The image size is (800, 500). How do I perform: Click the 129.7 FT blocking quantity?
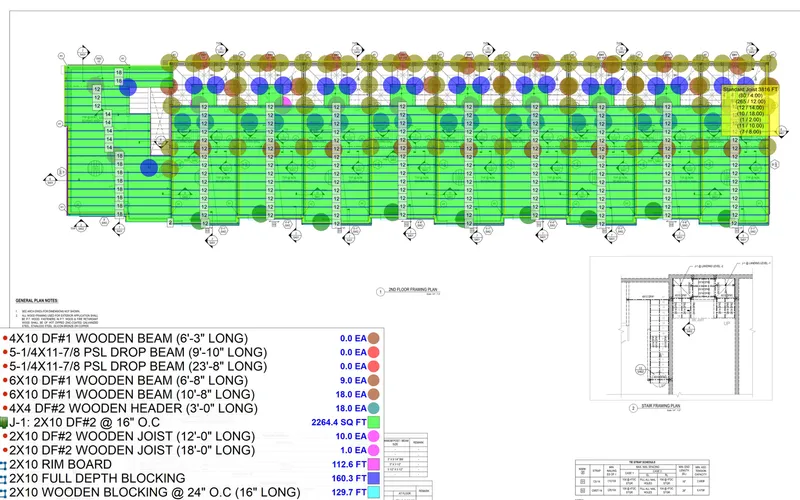point(349,492)
